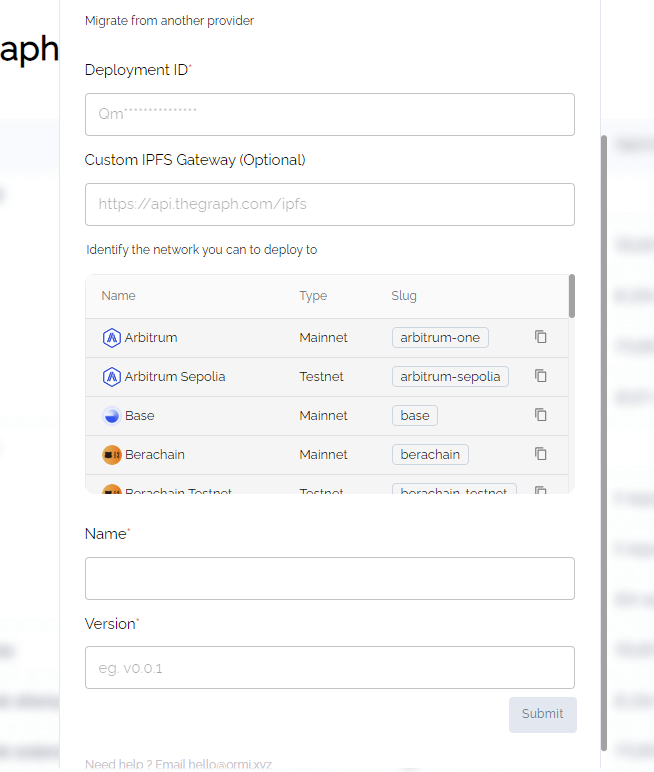Submit the migration form
This screenshot has width=654, height=772.
[543, 714]
